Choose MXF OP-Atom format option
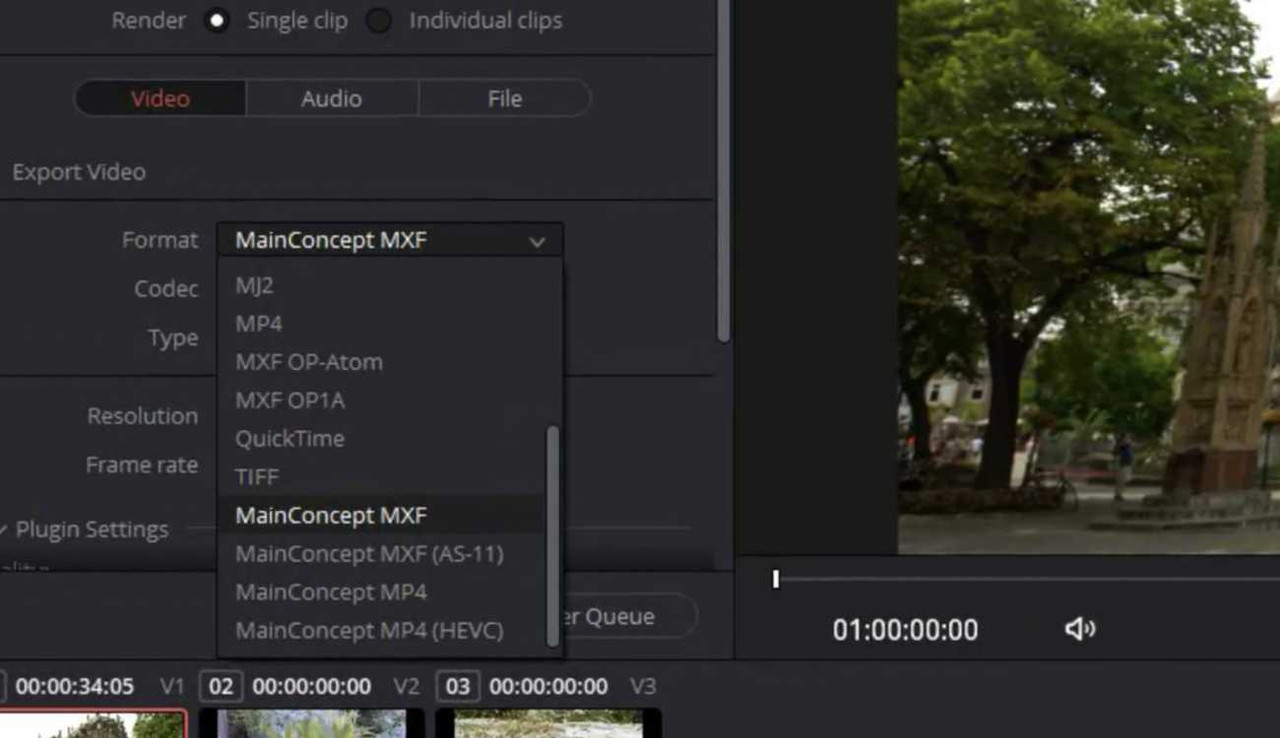The width and height of the screenshot is (1280, 738). 382,362
